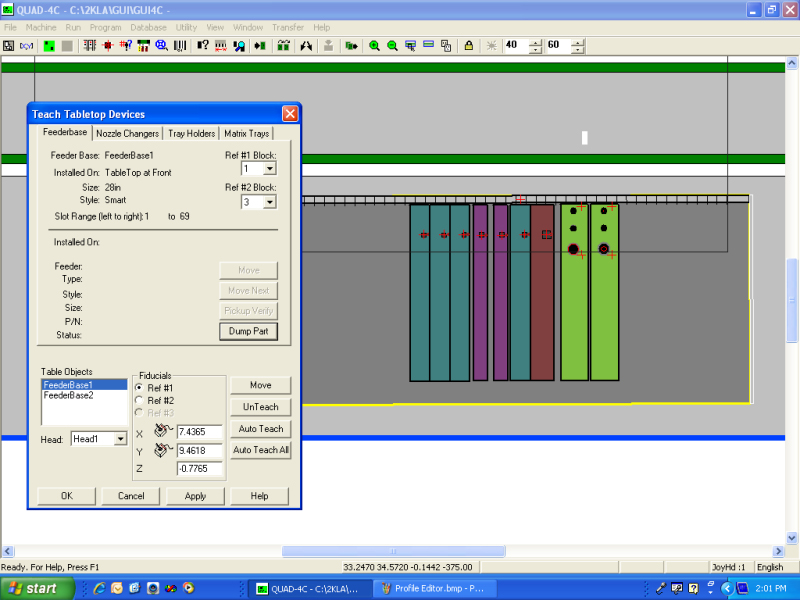Click the Windows Start button
Screen dimensions: 800x600
(x=37, y=588)
